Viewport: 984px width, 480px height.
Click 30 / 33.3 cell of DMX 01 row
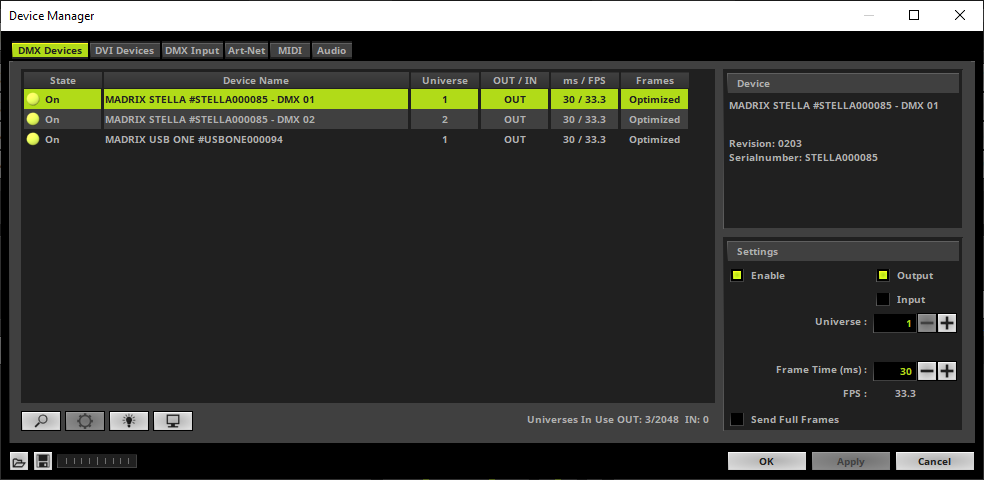pyautogui.click(x=584, y=99)
